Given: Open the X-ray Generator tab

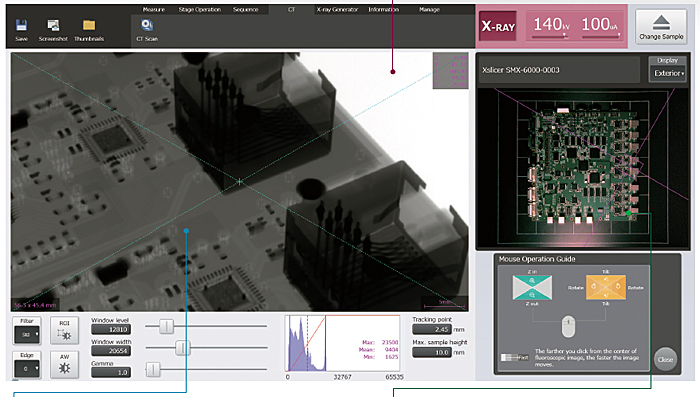Looking at the screenshot, I should pos(337,9).
